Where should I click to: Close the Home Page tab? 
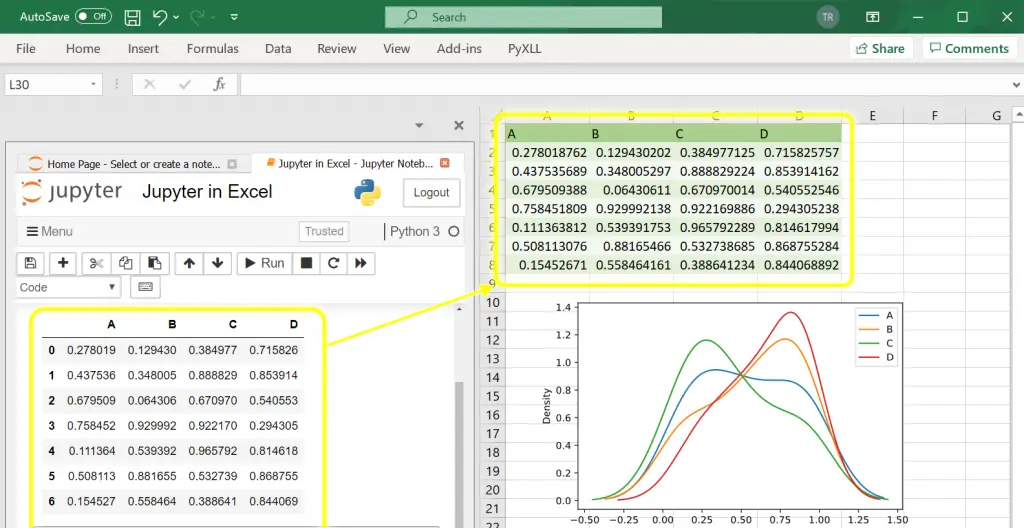pos(232,164)
